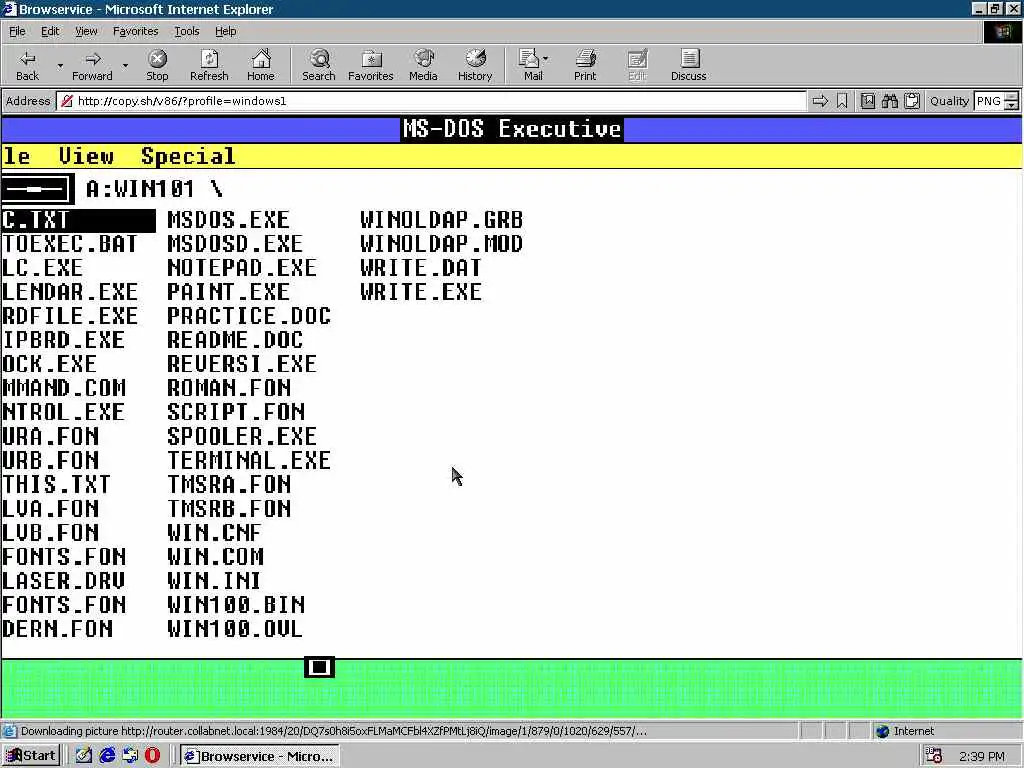Refresh the current page

[209, 65]
